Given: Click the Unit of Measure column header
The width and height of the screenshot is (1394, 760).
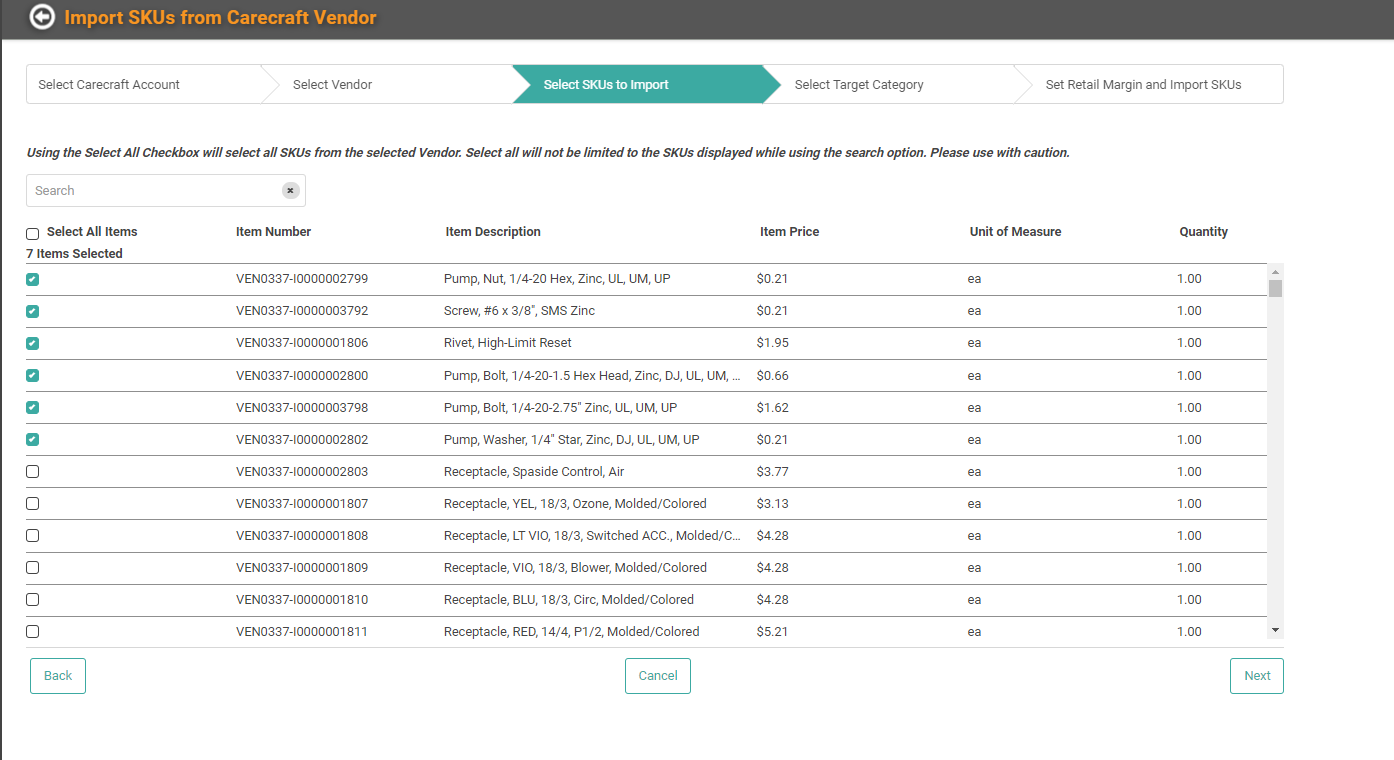Looking at the screenshot, I should point(1015,232).
